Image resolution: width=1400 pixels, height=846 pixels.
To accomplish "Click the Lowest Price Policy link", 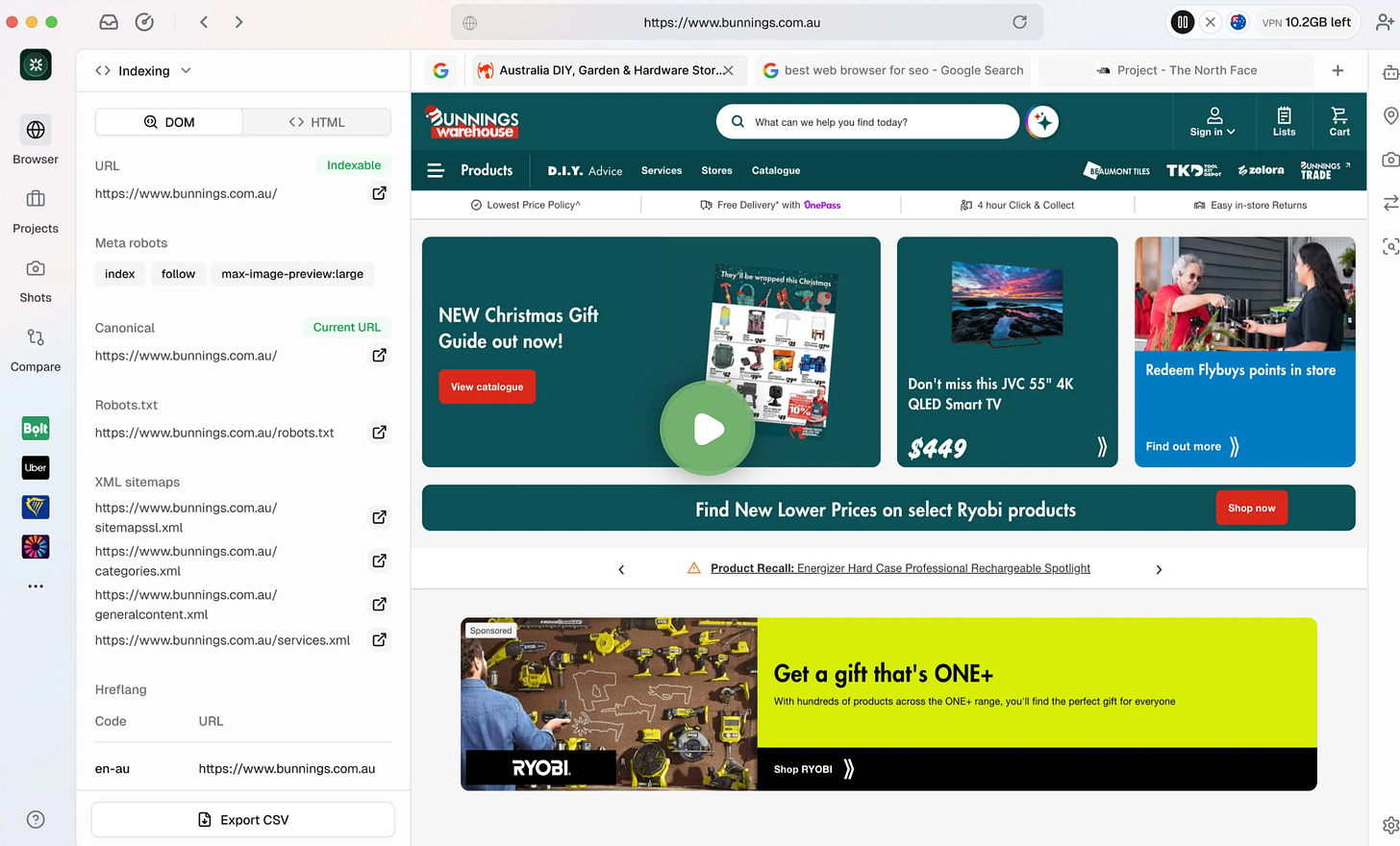I will click(x=526, y=205).
